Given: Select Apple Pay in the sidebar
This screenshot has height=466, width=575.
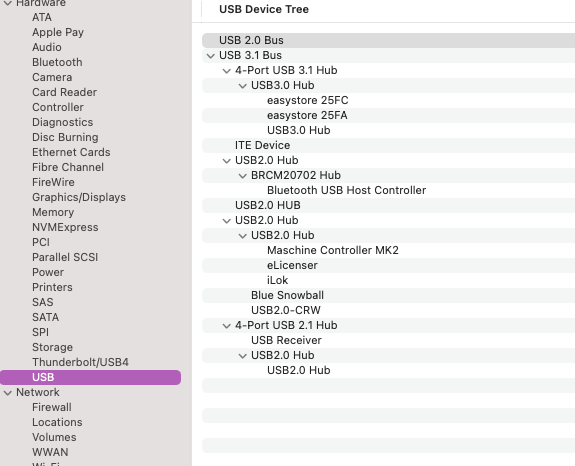Looking at the screenshot, I should click(58, 32).
